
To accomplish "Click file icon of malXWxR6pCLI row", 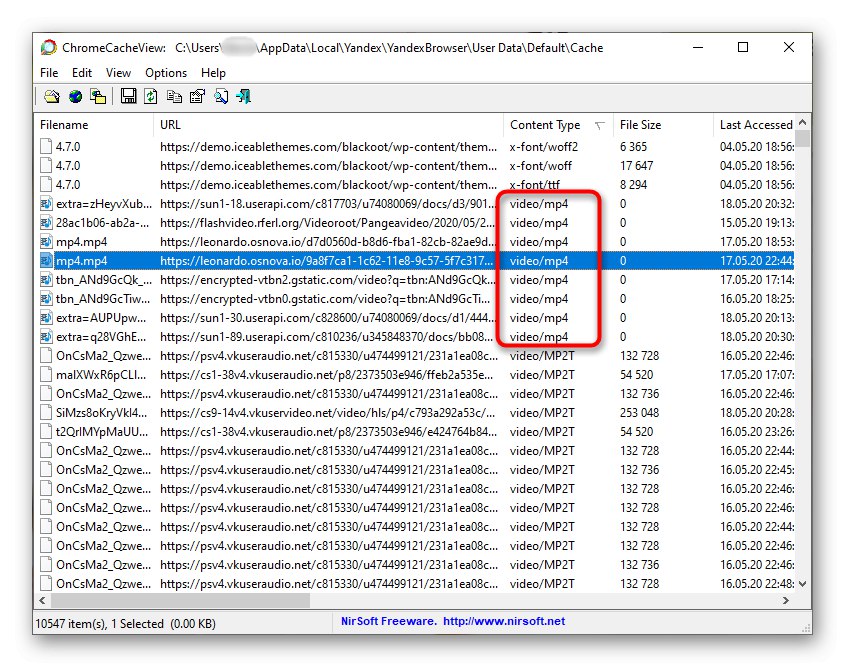I will [x=46, y=375].
